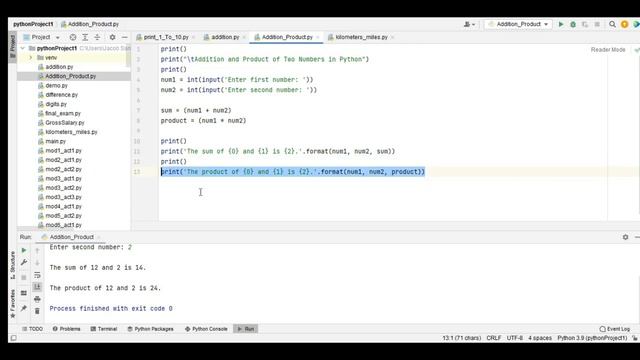This screenshot has height=360, width=640.
Task: Toggle the vertical Favorites tool window tab
Action: coord(13,304)
